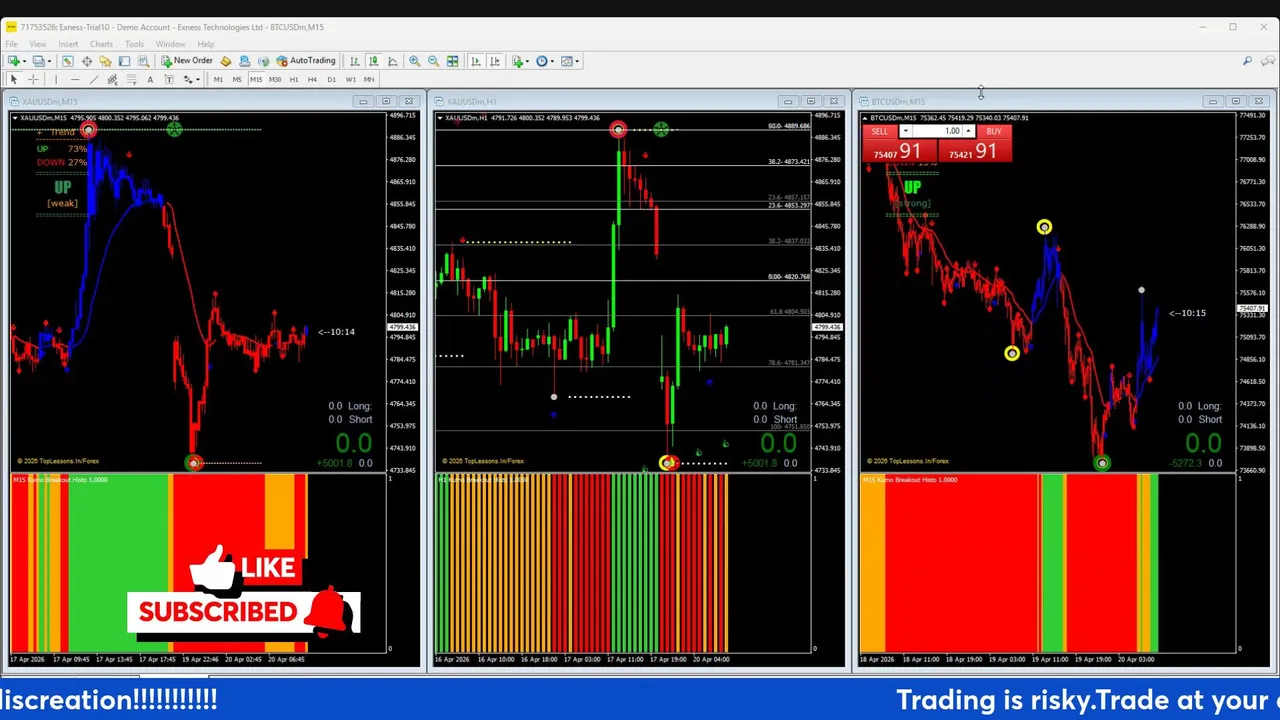1280x720 pixels.
Task: Open the New Chart toolbar icon
Action: coord(14,61)
